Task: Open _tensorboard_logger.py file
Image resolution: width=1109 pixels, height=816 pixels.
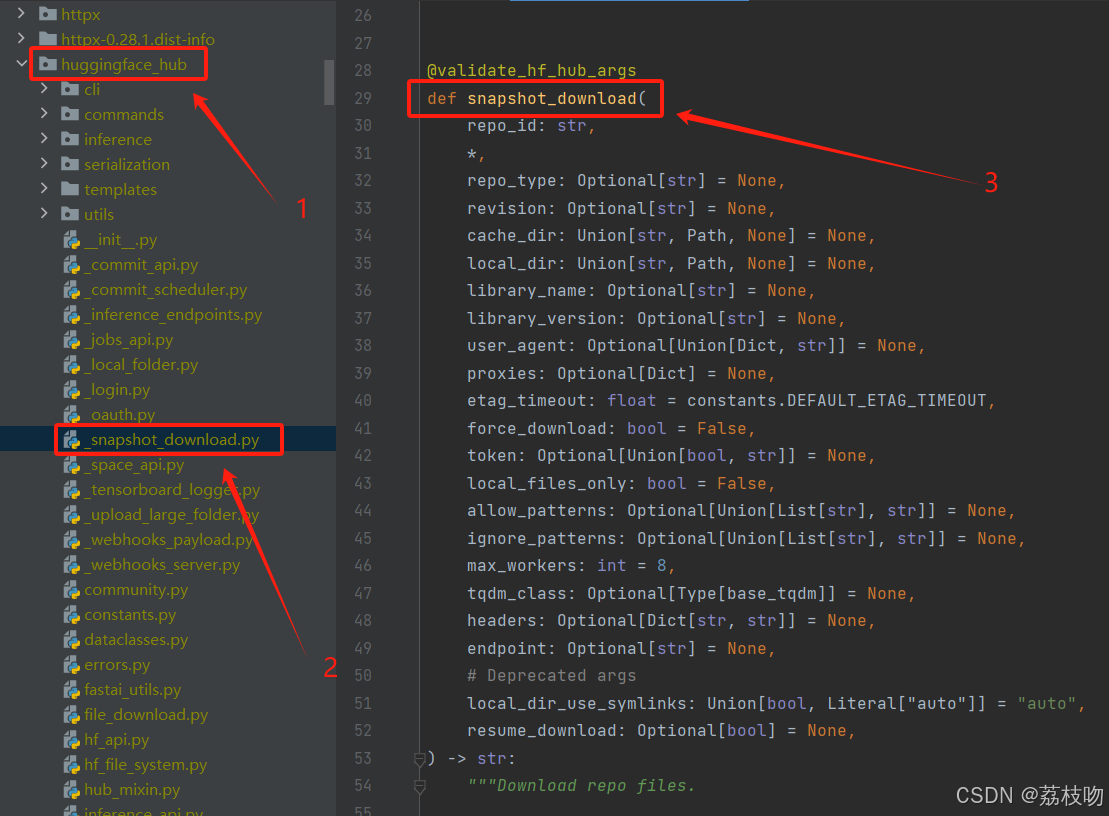Action: coord(172,490)
